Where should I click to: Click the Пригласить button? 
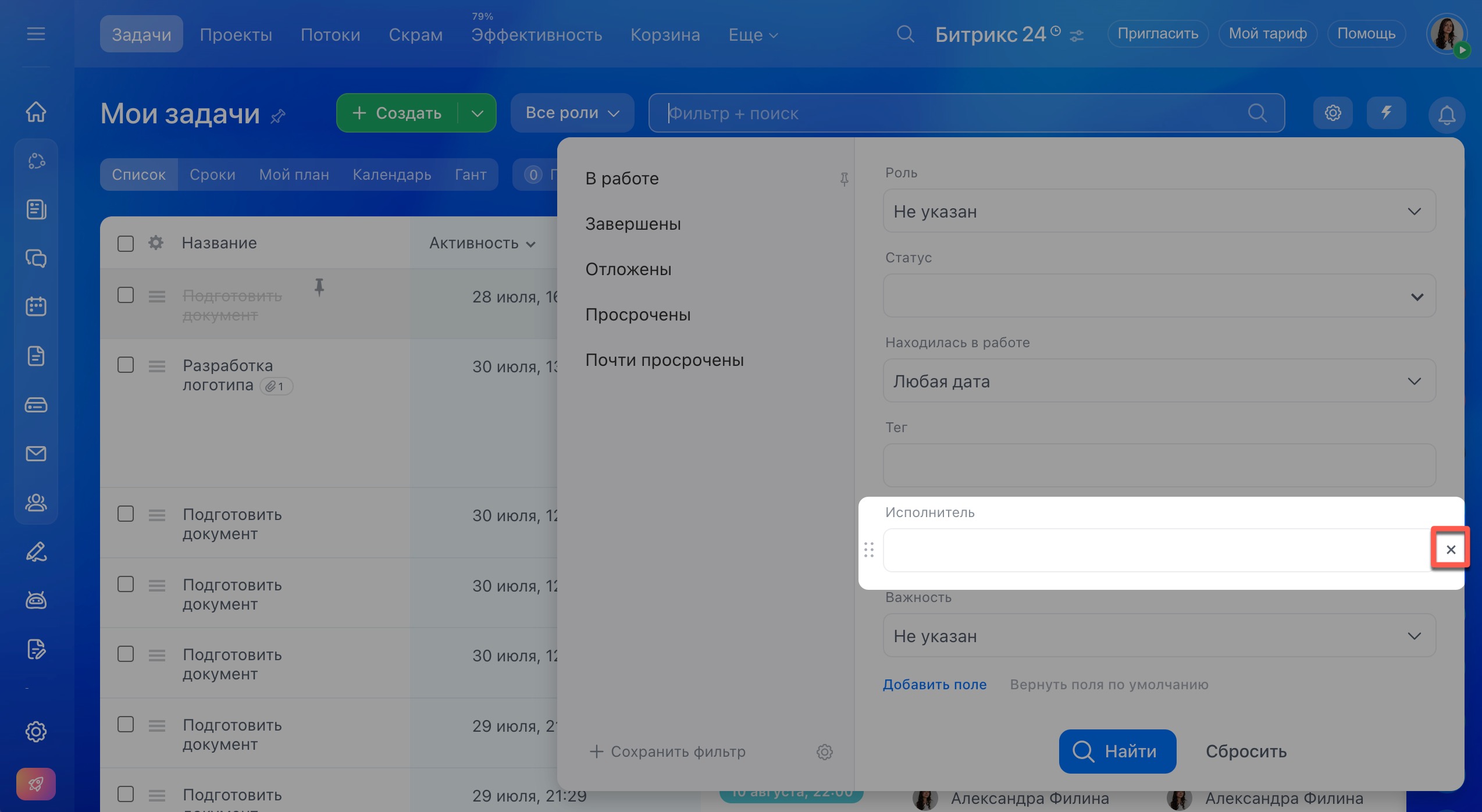[x=1157, y=34]
